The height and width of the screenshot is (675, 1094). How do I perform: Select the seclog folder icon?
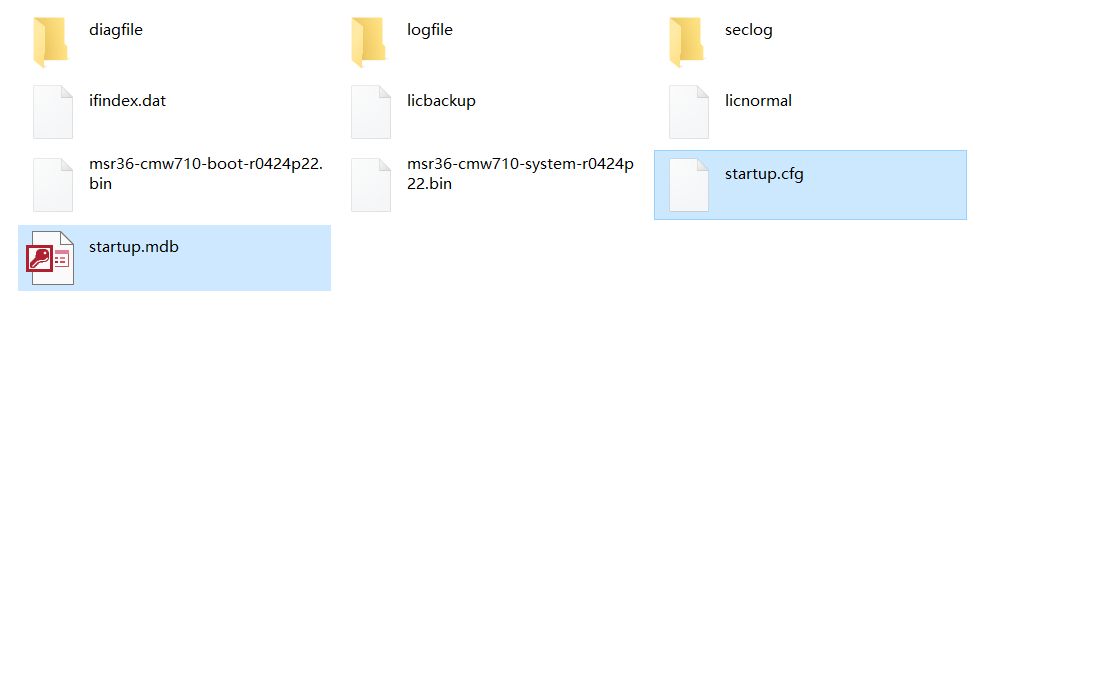[687, 42]
